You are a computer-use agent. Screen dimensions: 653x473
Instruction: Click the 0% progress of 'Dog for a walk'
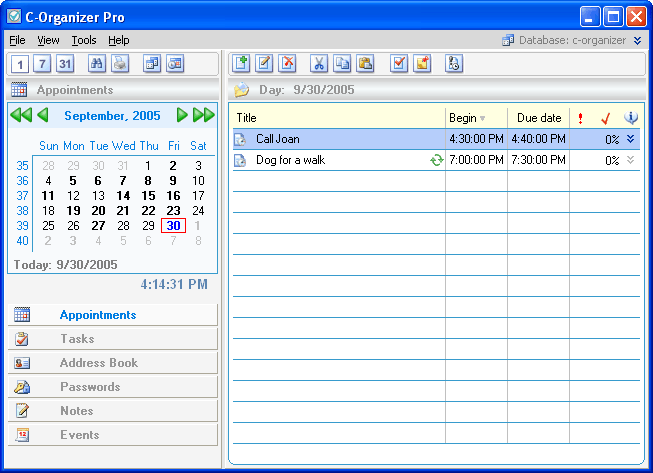click(x=612, y=161)
